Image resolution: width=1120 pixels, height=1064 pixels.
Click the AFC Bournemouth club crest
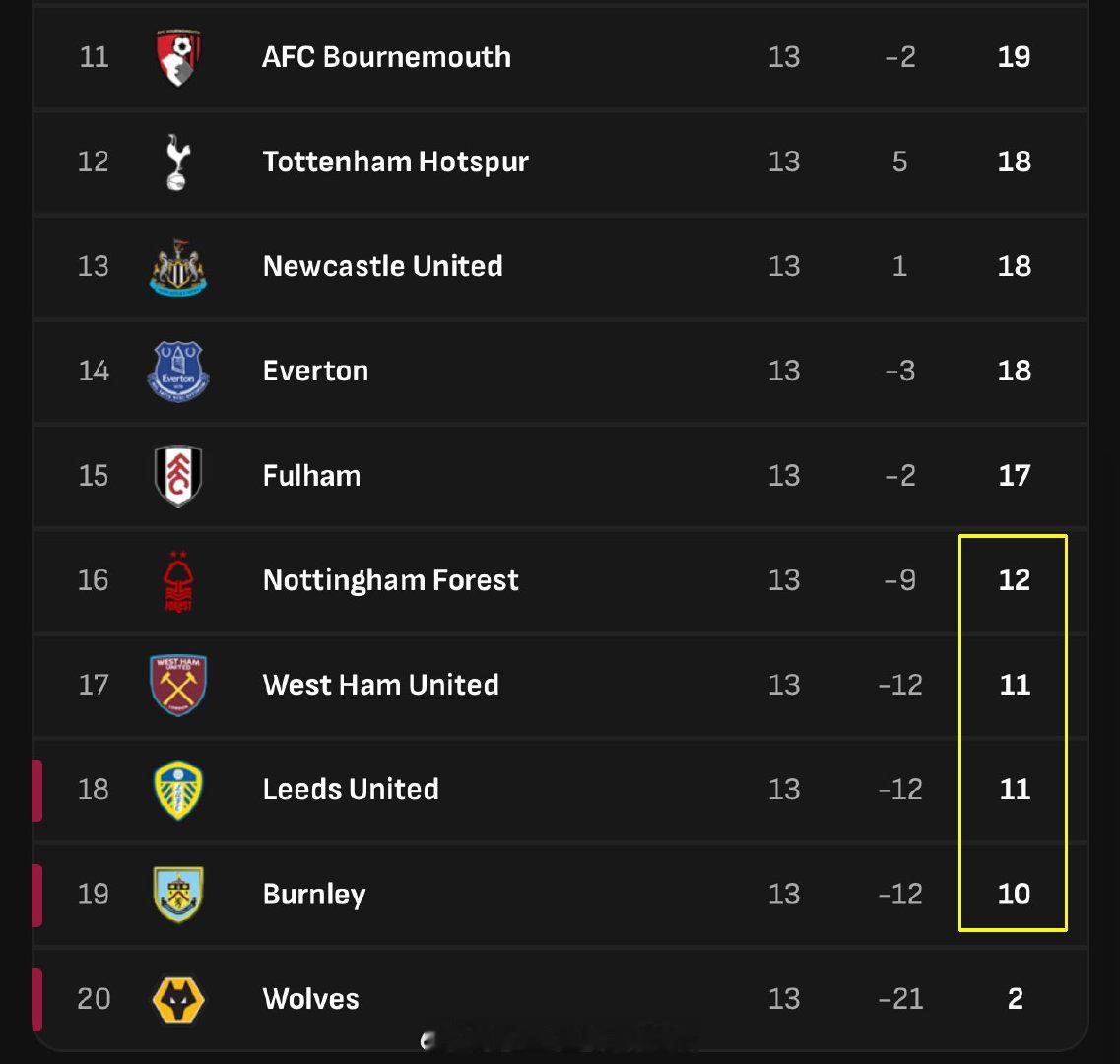coord(178,57)
